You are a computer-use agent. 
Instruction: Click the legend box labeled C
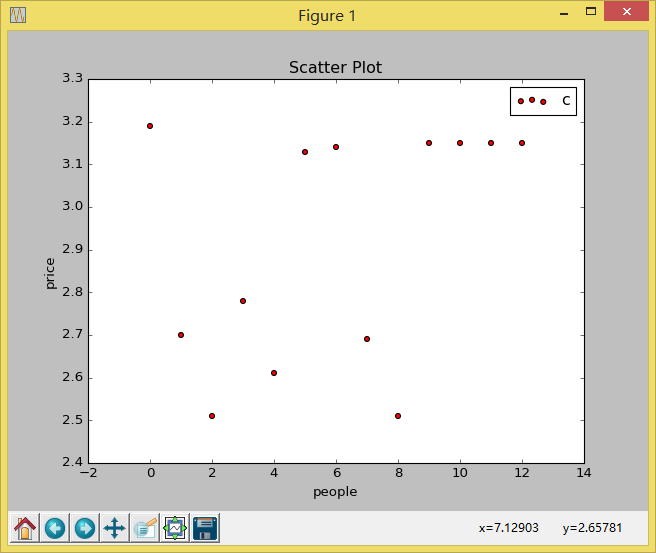tap(543, 101)
